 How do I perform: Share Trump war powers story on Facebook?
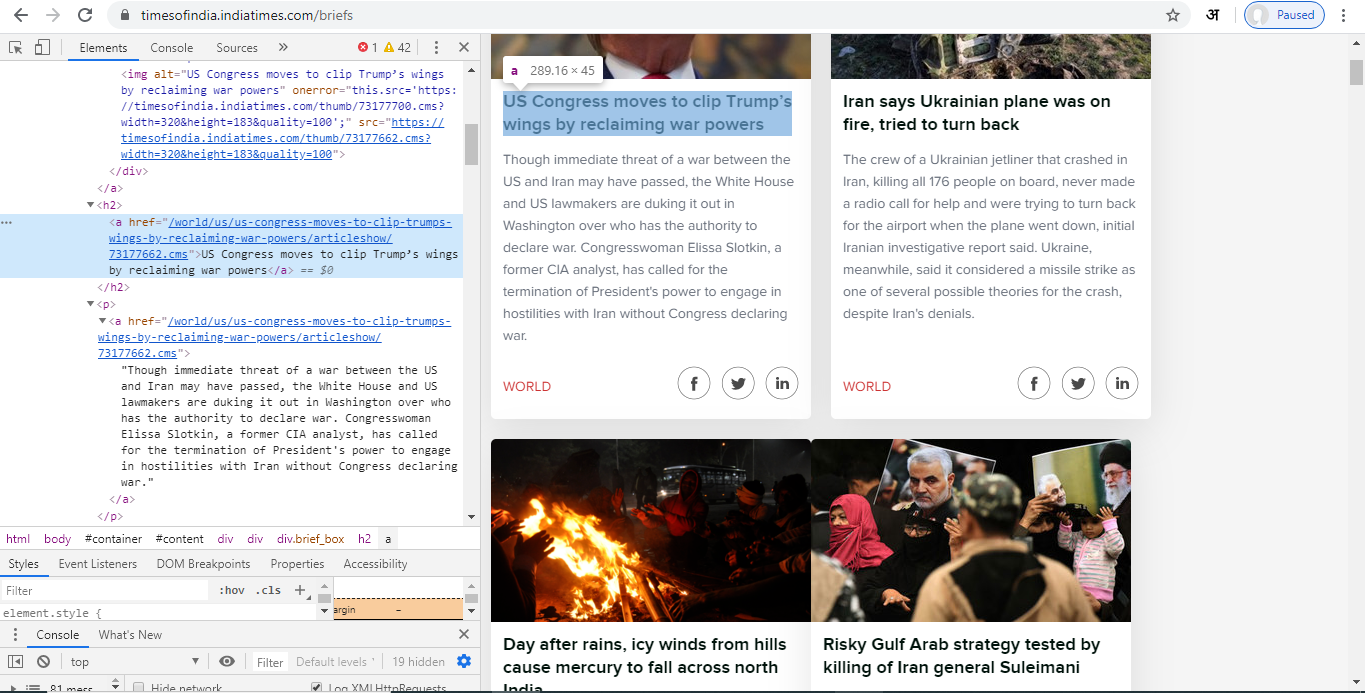pos(694,383)
